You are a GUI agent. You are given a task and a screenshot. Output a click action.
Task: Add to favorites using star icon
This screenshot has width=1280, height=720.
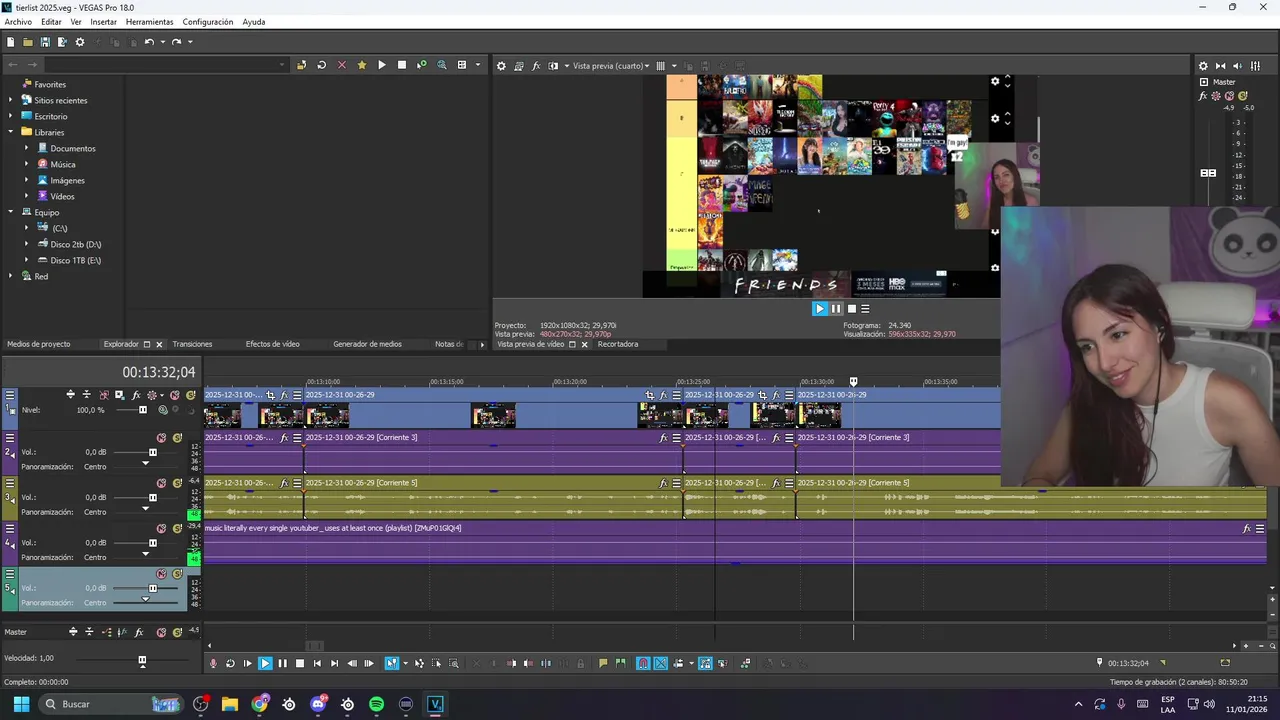362,65
